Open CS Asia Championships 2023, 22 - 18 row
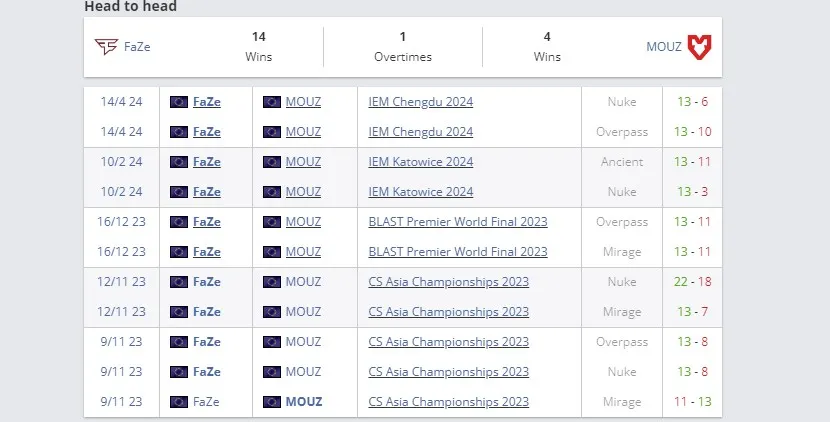The height and width of the screenshot is (422, 830). pyautogui.click(x=449, y=282)
